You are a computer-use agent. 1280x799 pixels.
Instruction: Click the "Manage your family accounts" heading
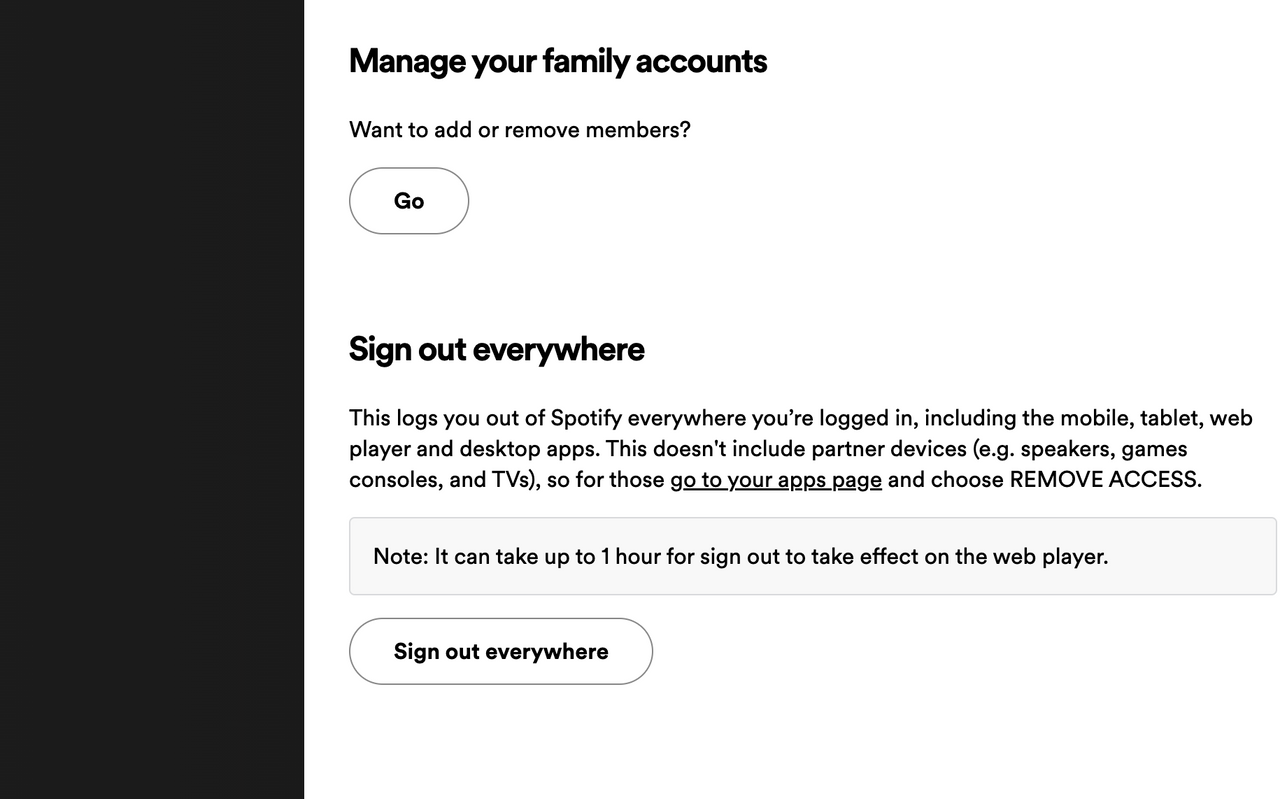coord(557,61)
